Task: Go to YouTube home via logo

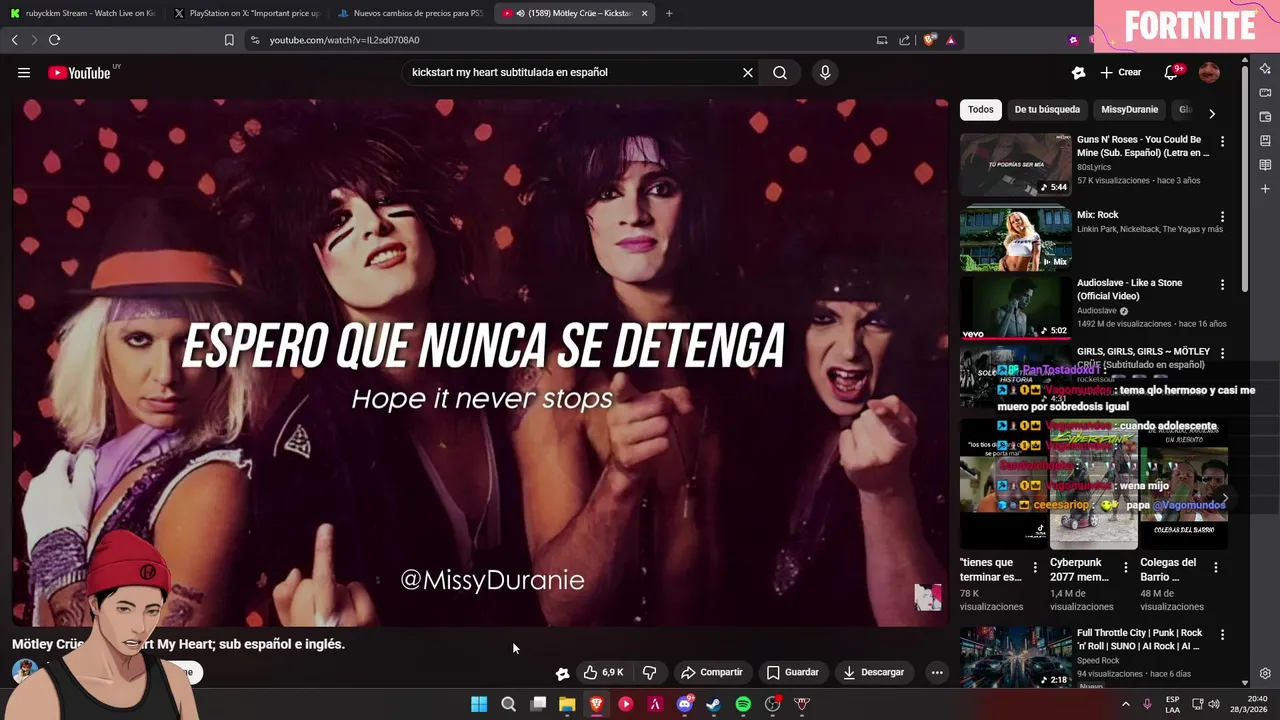Action: point(79,72)
